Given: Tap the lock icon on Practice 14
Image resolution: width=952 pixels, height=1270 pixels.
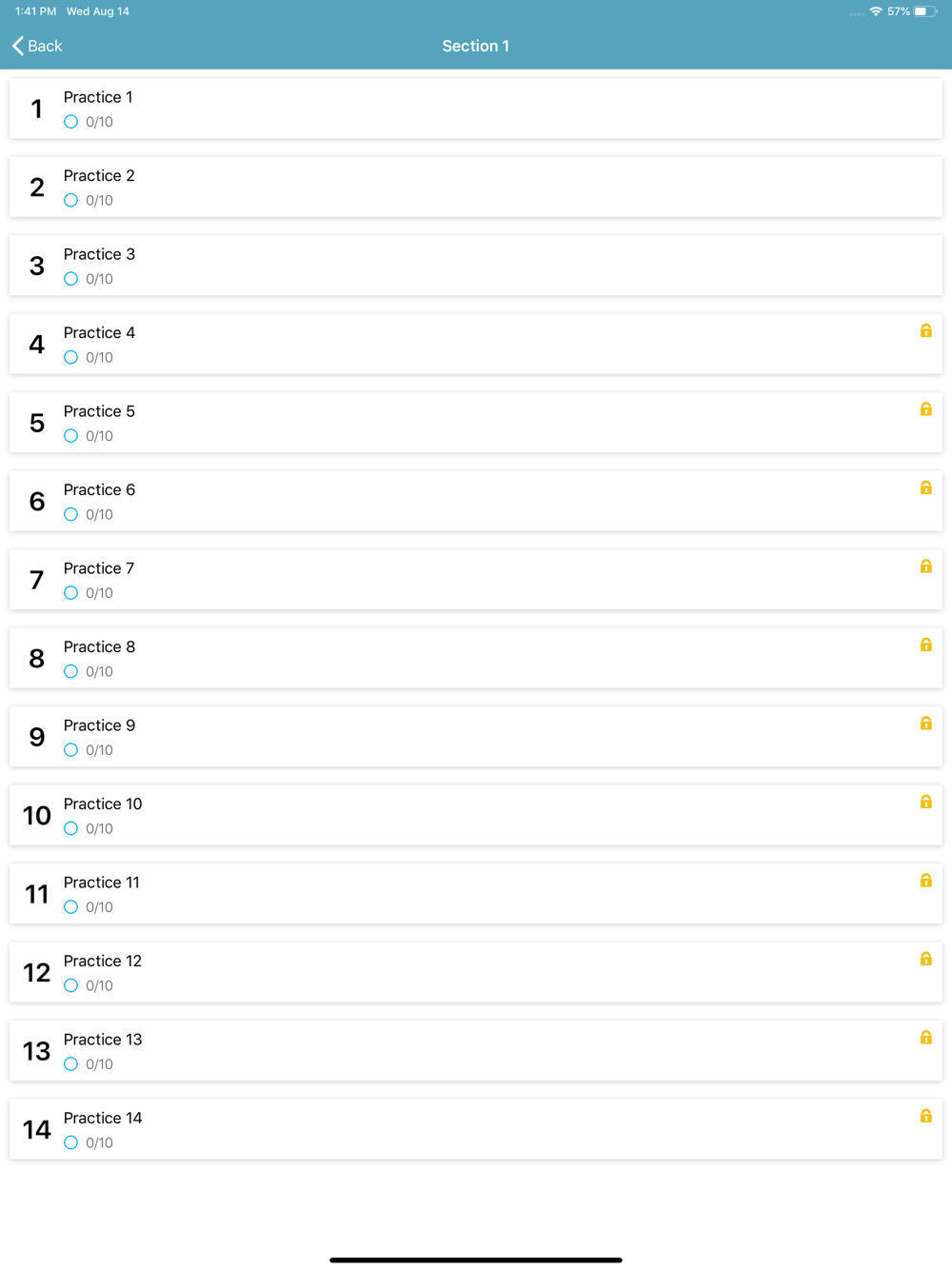Looking at the screenshot, I should click(x=925, y=1116).
